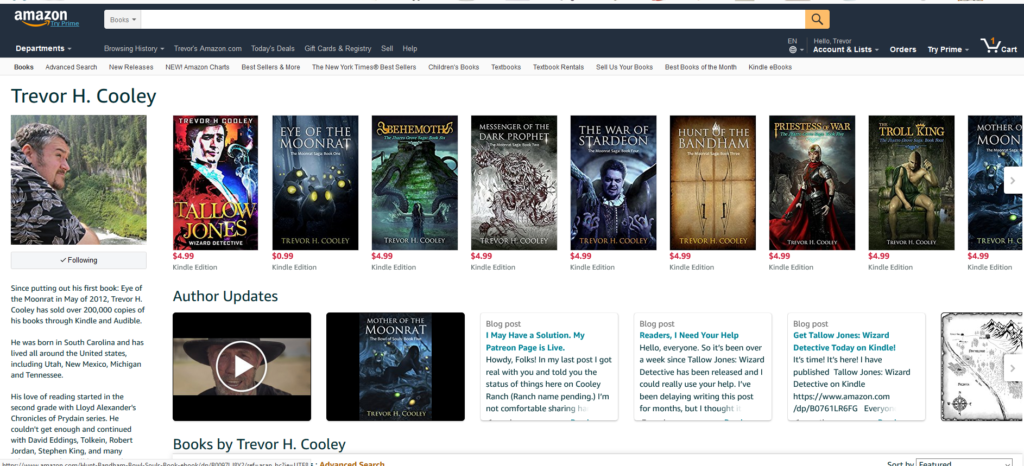Expand the Departments menu
The height and width of the screenshot is (466, 1024).
click(x=44, y=48)
